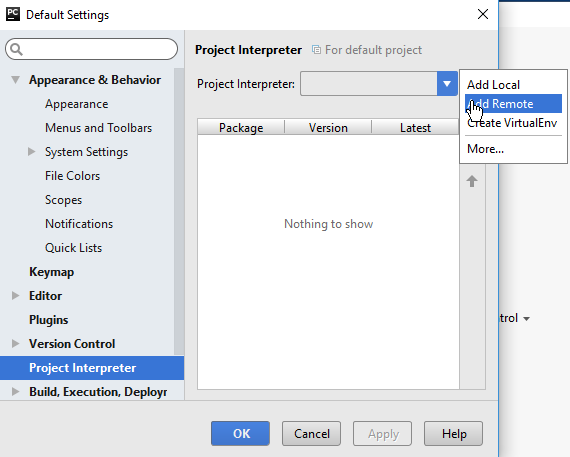This screenshot has height=457, width=570.
Task: Open Scopes settings page
Action: coord(63,200)
